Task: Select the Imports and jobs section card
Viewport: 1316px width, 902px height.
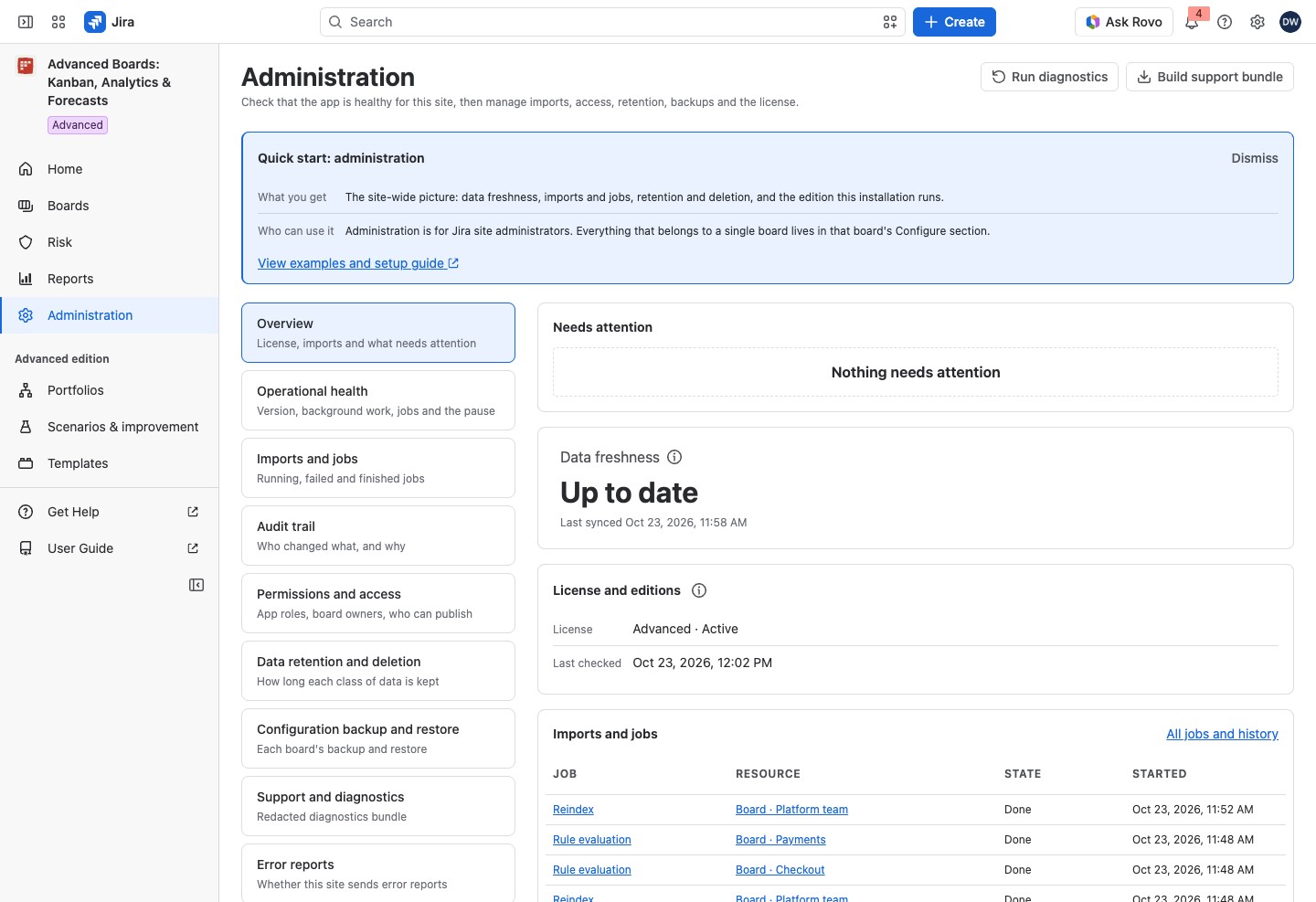Action: click(378, 468)
